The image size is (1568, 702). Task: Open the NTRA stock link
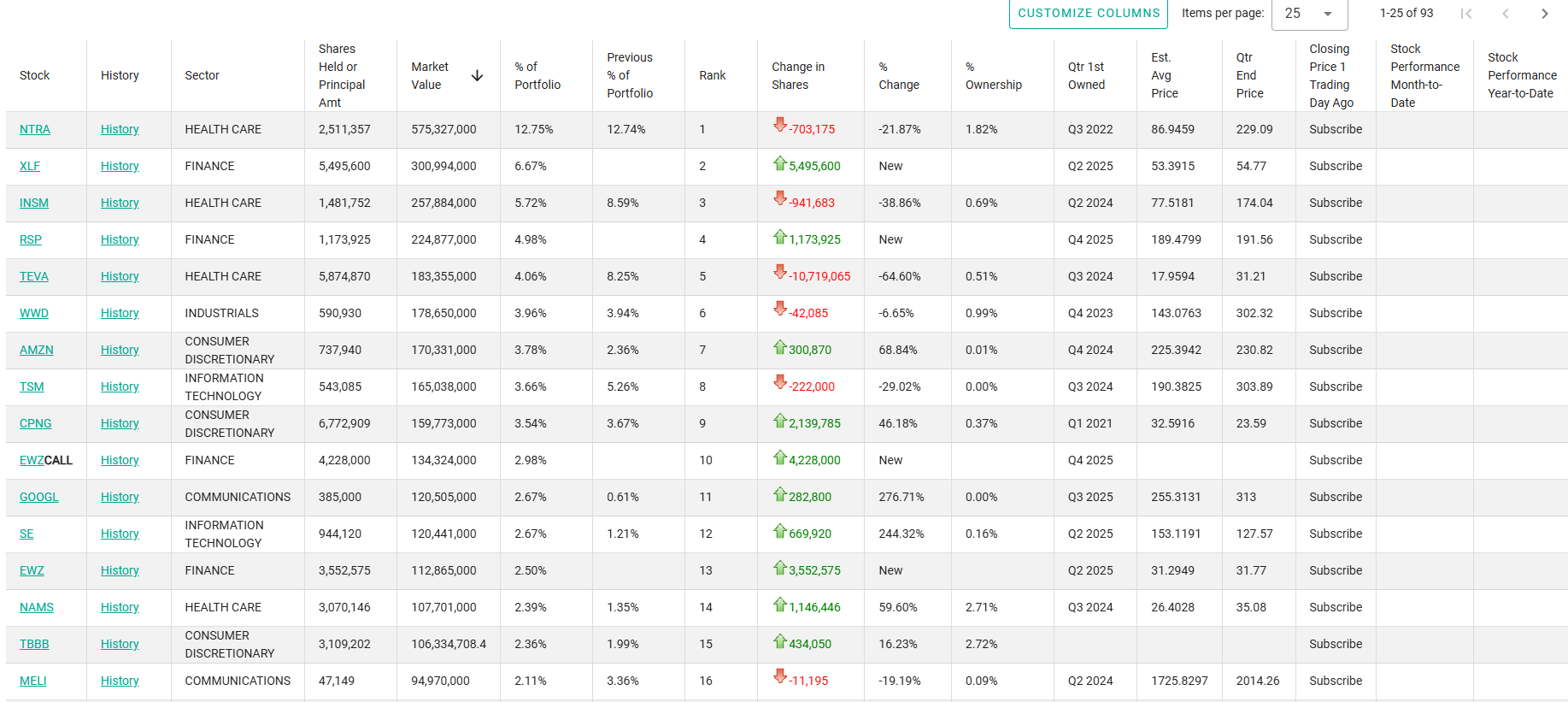pos(35,129)
